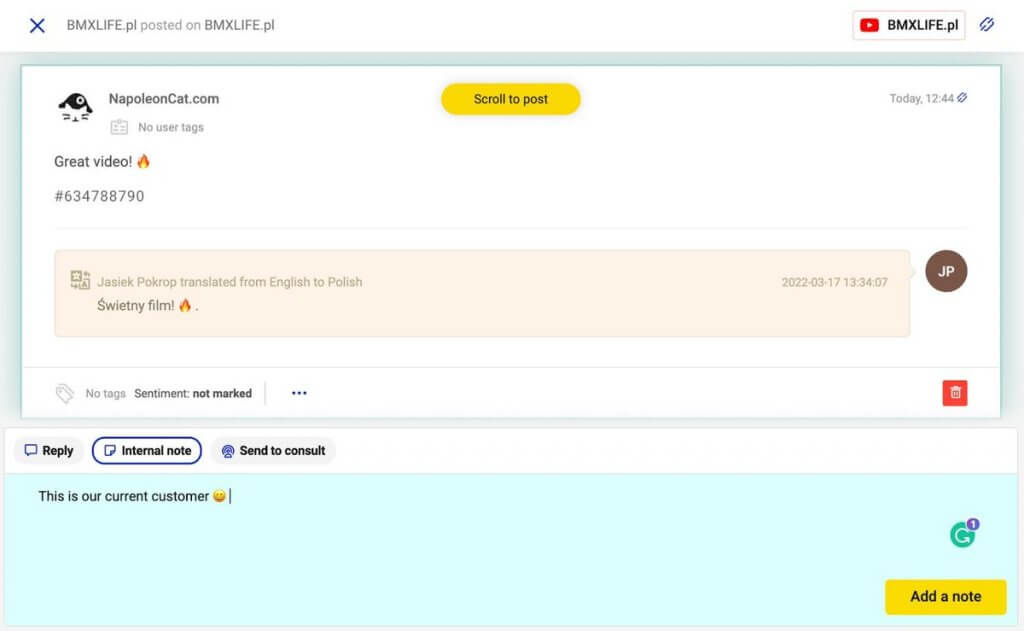Screen dimensions: 1024x631
Task: Click the link icon beside BMXLIFE.pl button
Action: click(987, 25)
